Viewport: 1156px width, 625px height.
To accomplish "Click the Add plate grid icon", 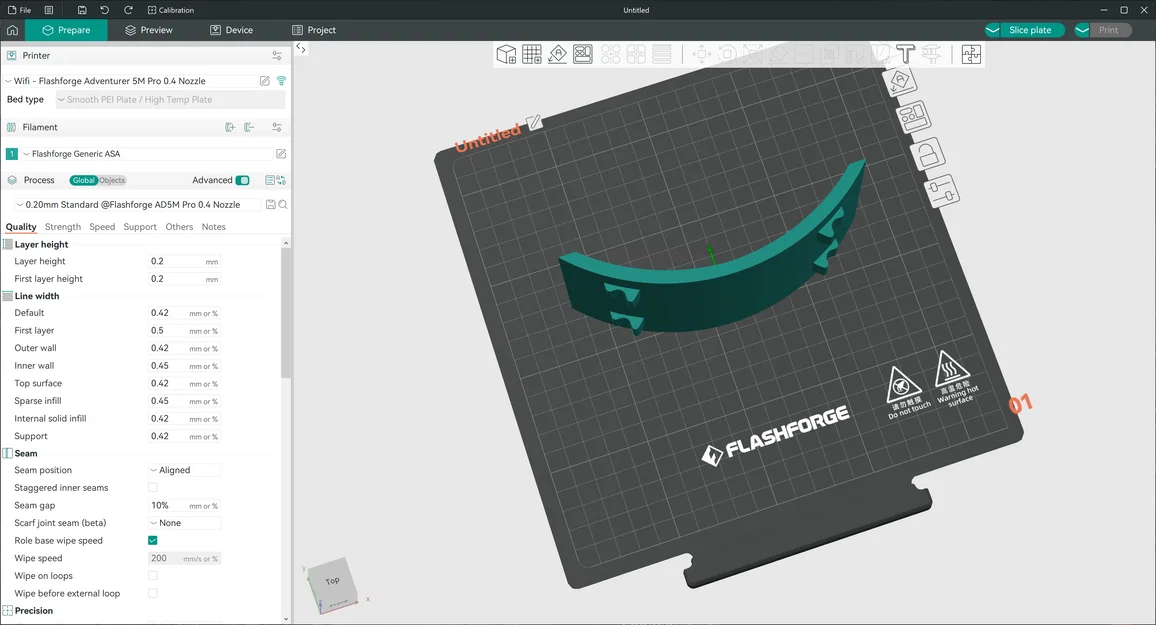I will (x=532, y=55).
